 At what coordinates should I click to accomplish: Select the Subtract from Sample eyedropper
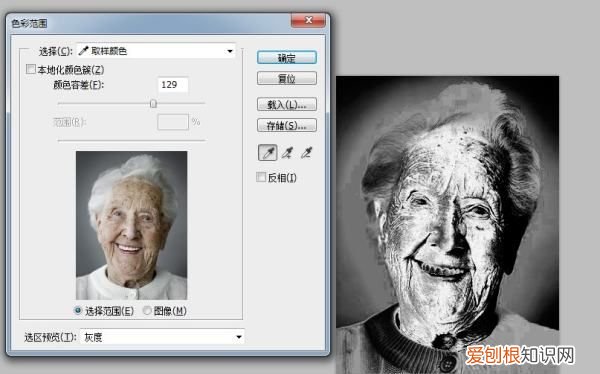(307, 153)
